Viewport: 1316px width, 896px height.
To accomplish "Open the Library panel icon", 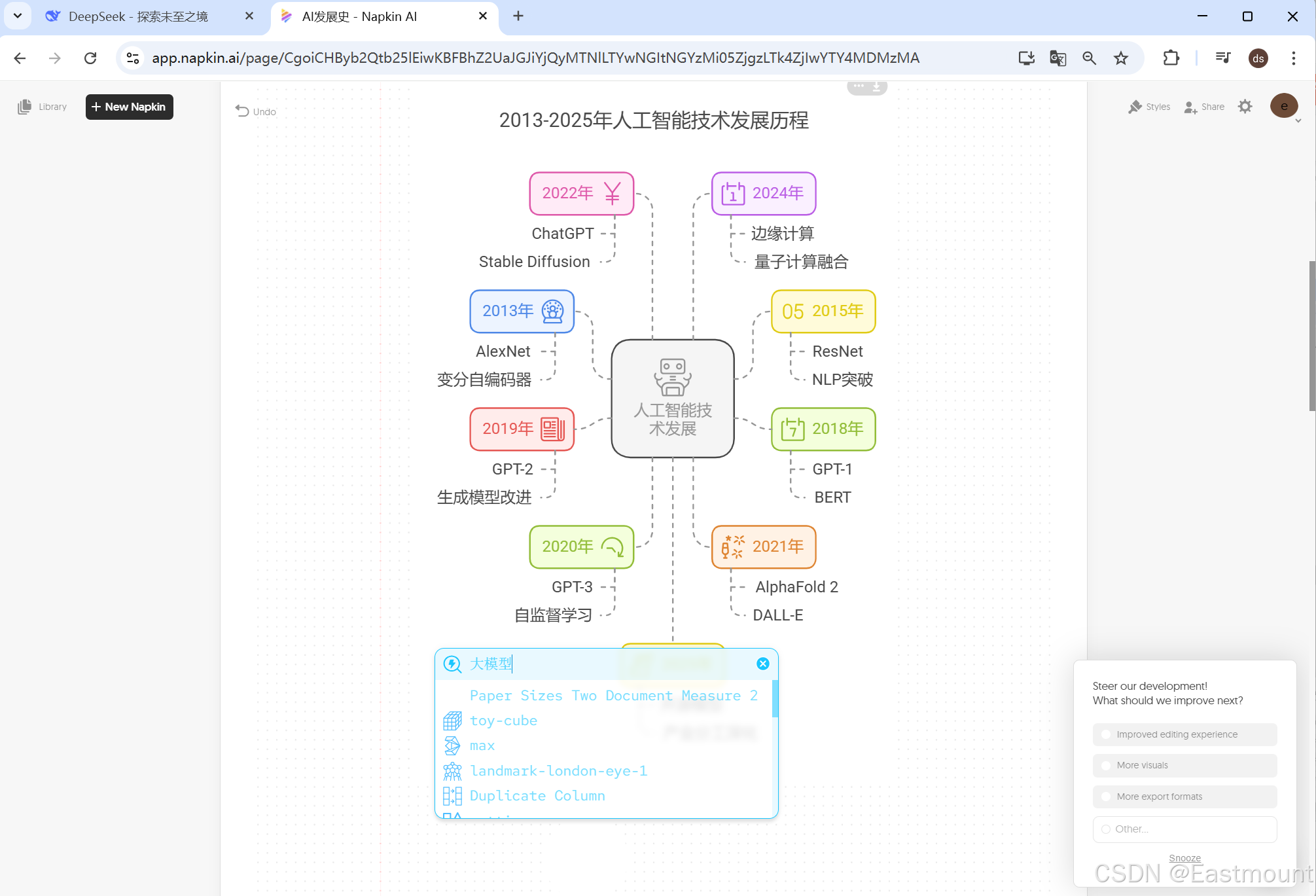I will [25, 107].
